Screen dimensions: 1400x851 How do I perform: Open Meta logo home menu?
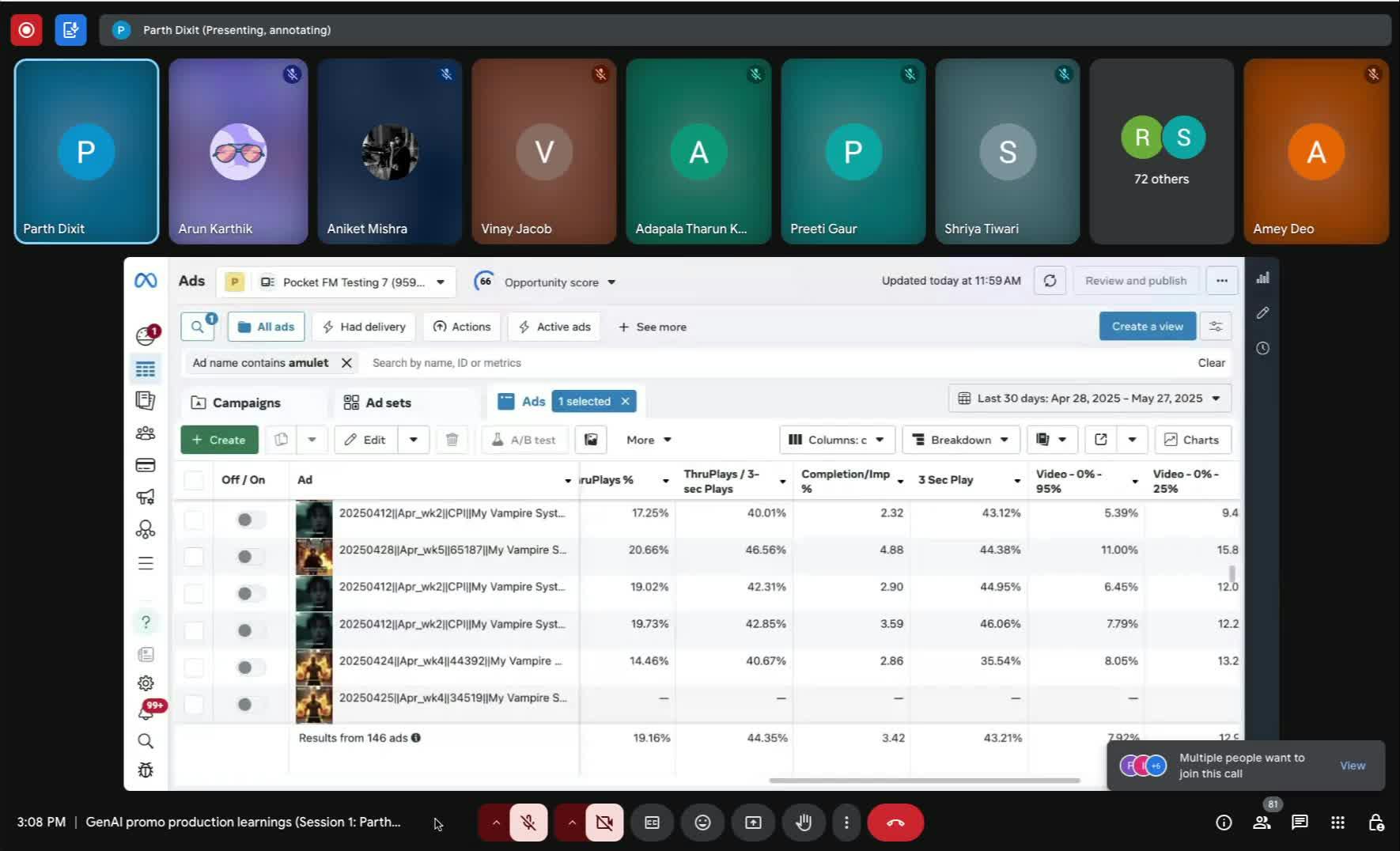pyautogui.click(x=146, y=281)
